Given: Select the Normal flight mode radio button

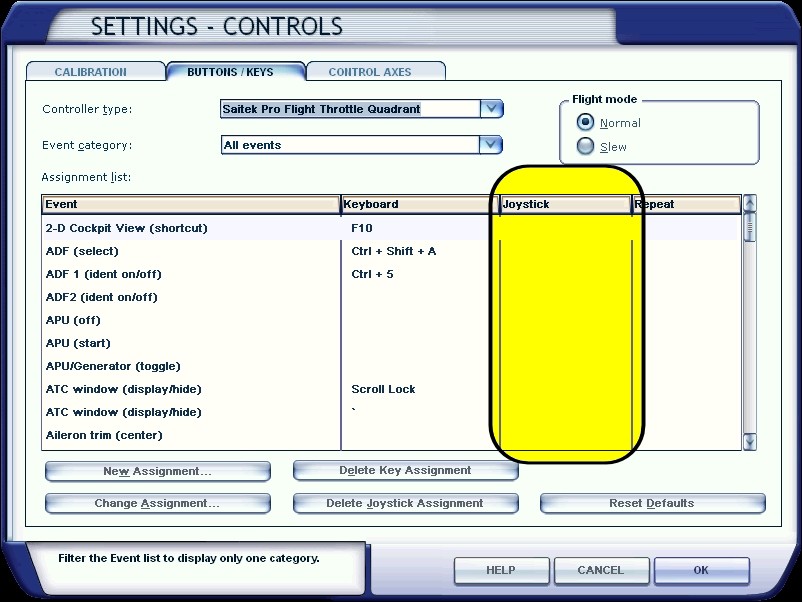Looking at the screenshot, I should (585, 122).
